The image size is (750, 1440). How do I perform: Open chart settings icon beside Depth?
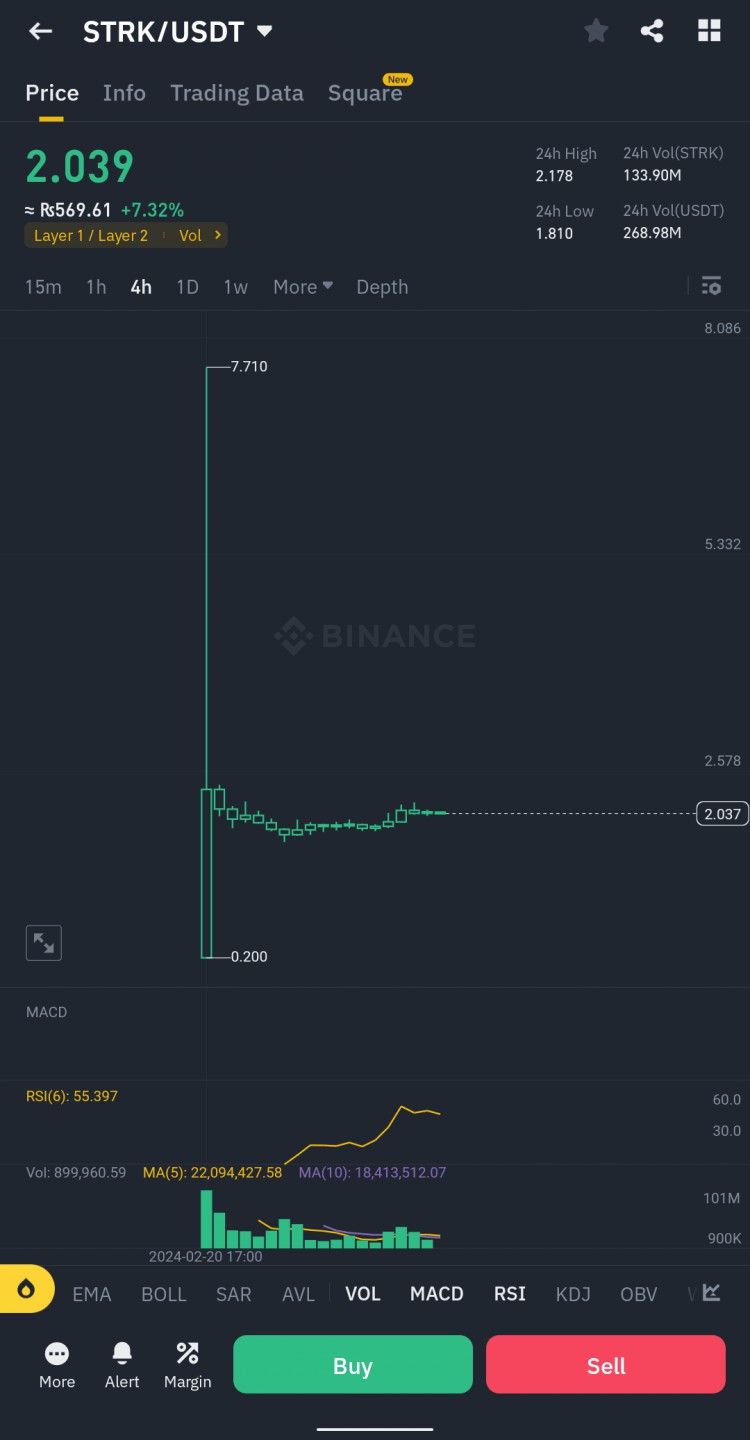click(711, 287)
